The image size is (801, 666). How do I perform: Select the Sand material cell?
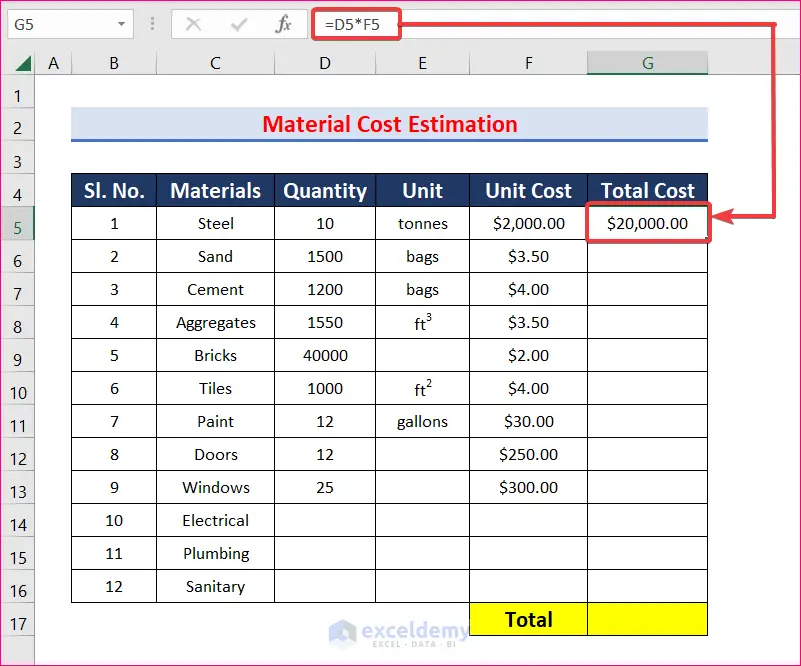(216, 256)
